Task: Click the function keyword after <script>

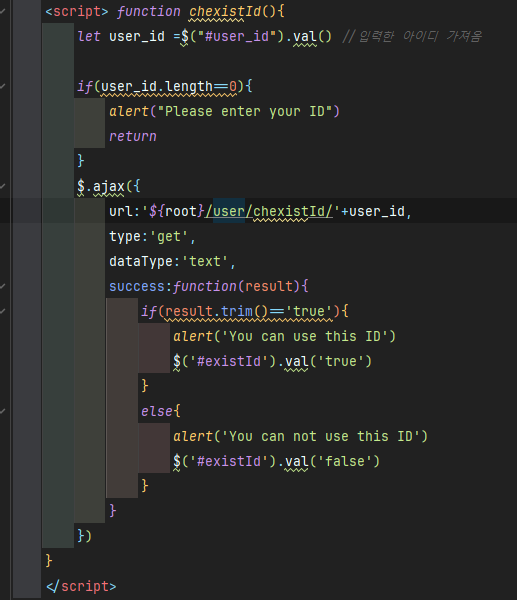Action: click(x=148, y=11)
